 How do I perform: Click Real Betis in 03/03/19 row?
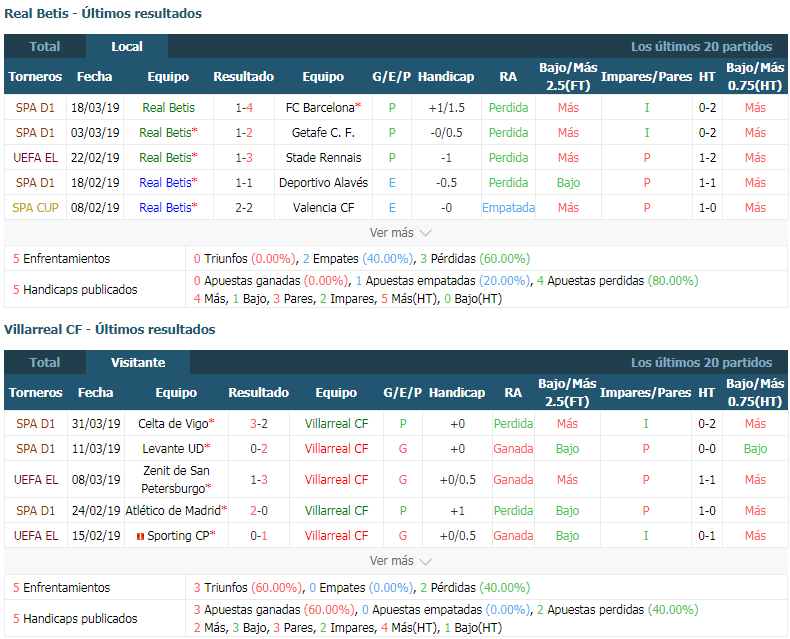(165, 133)
